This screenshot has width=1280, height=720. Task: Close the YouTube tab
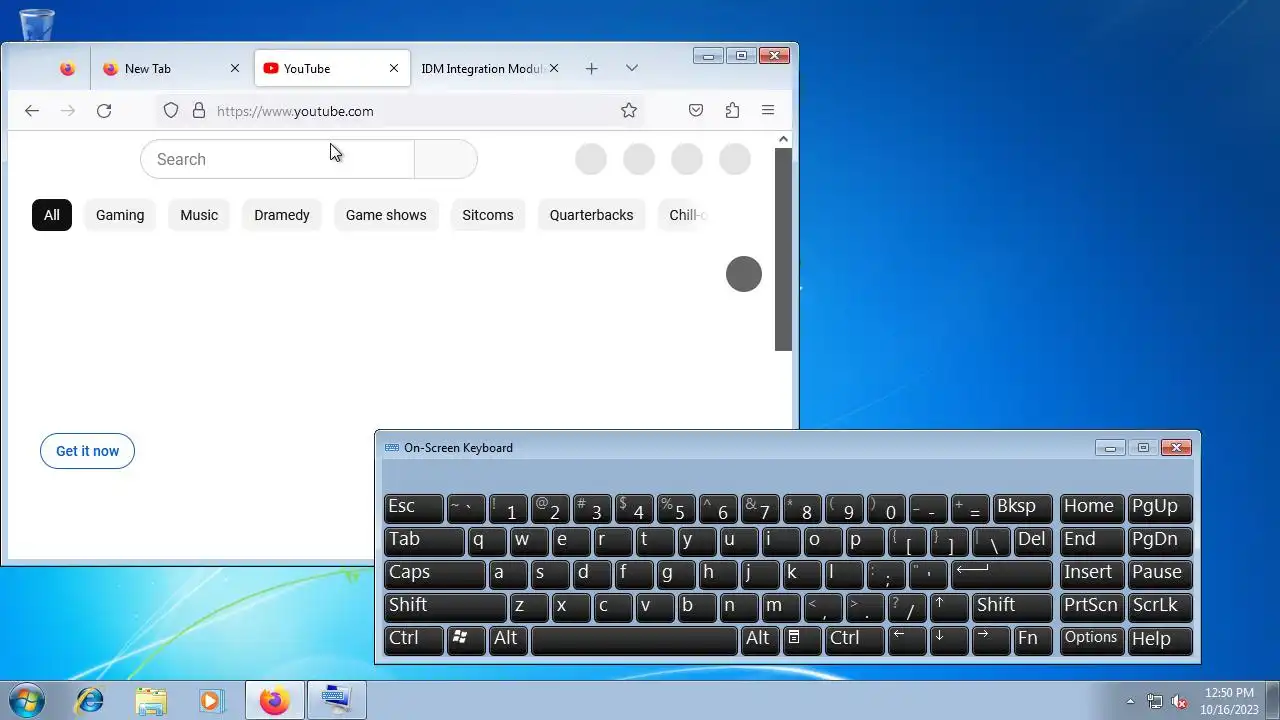point(394,68)
